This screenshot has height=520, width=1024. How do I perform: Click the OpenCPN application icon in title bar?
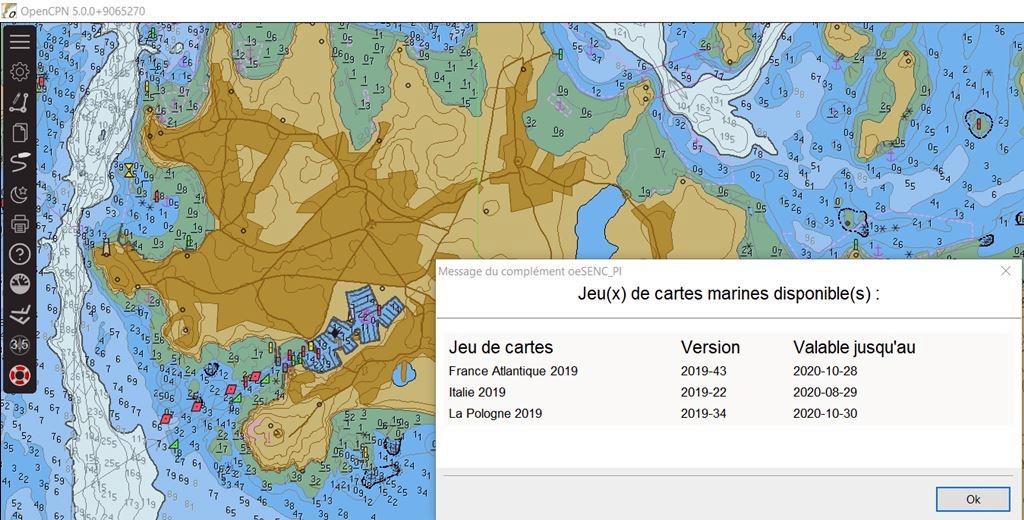[x=9, y=11]
